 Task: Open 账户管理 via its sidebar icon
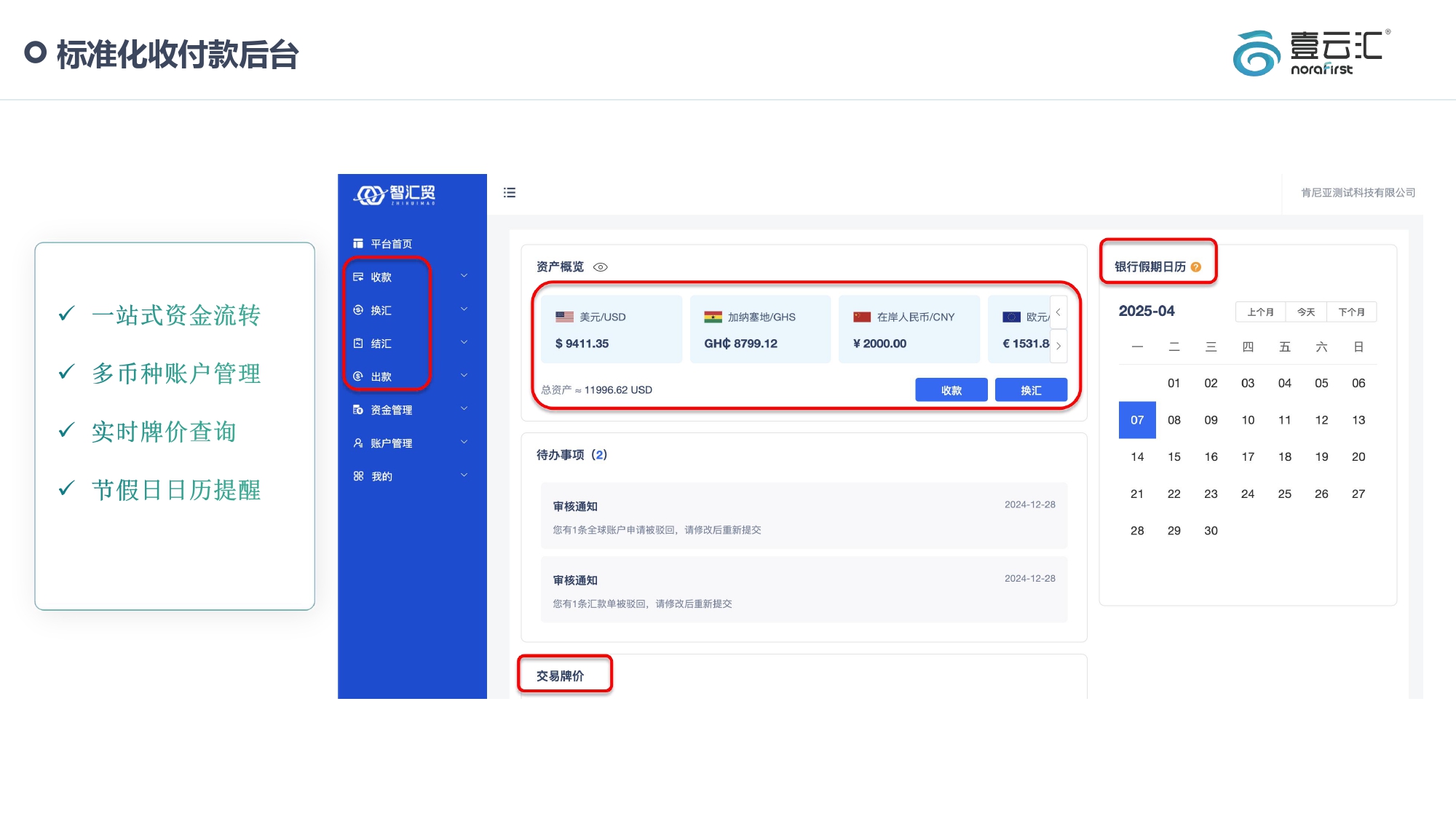pyautogui.click(x=357, y=443)
